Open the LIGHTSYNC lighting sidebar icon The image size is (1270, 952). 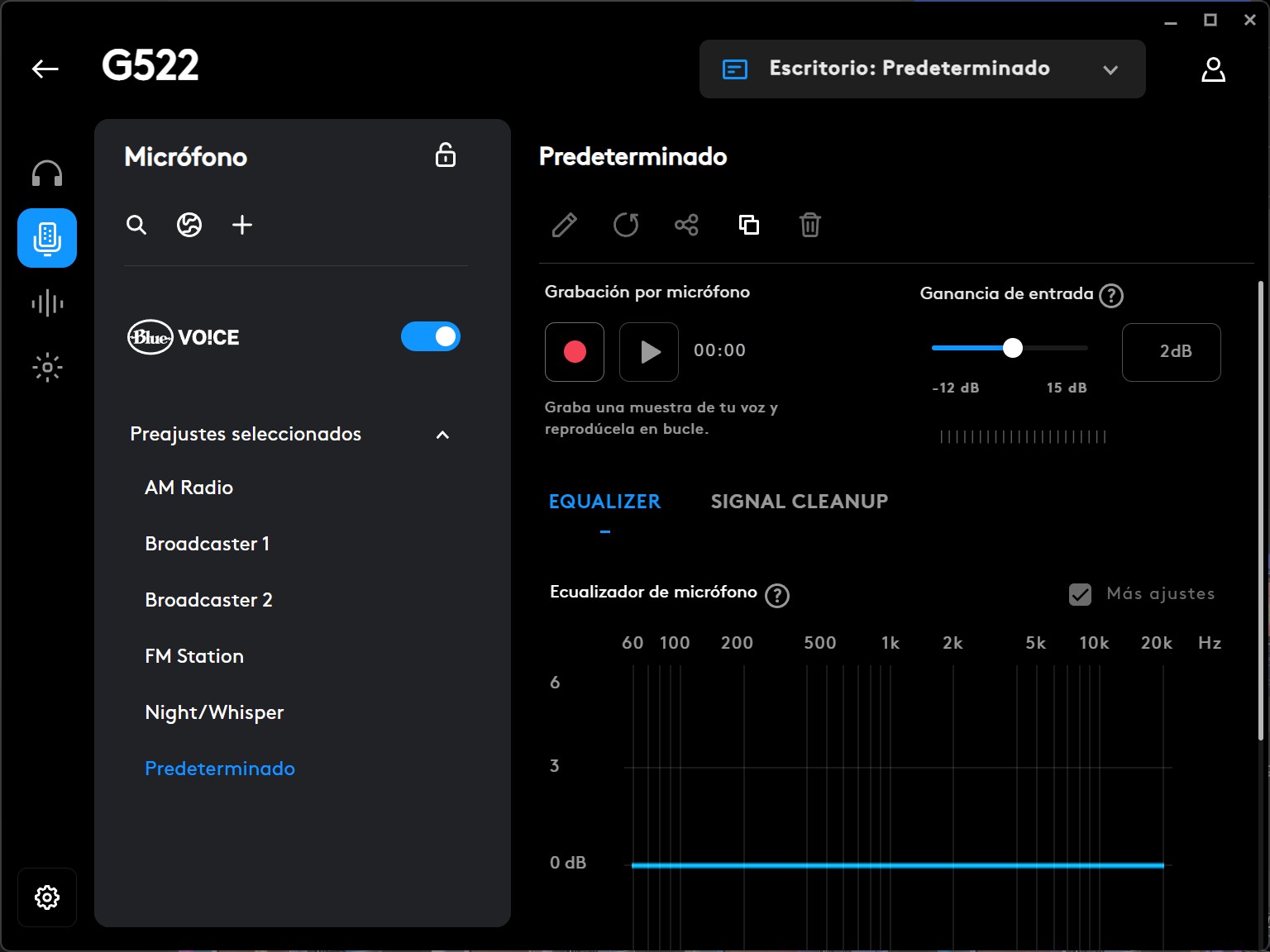tap(47, 367)
